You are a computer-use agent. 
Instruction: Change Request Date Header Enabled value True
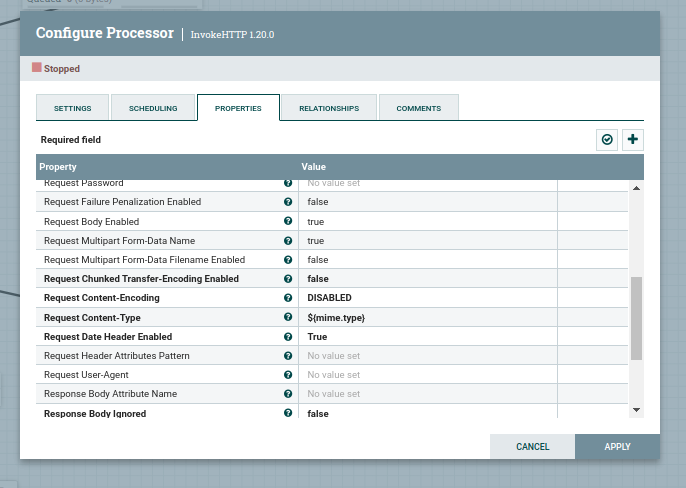tap(428, 337)
